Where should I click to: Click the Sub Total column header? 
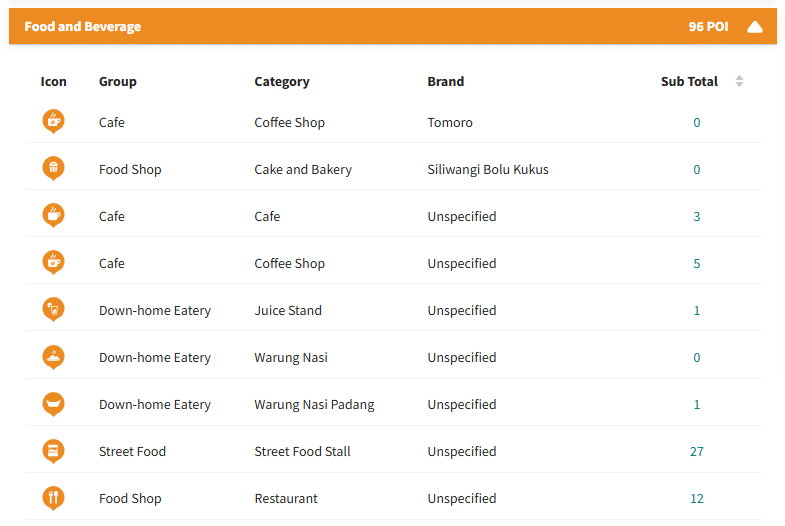pyautogui.click(x=689, y=82)
